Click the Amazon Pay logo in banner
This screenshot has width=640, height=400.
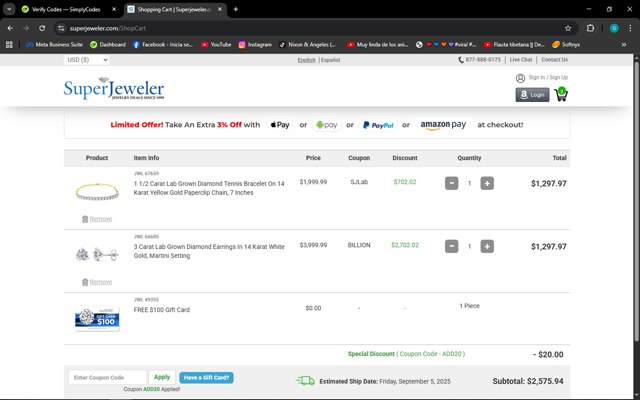pyautogui.click(x=443, y=125)
